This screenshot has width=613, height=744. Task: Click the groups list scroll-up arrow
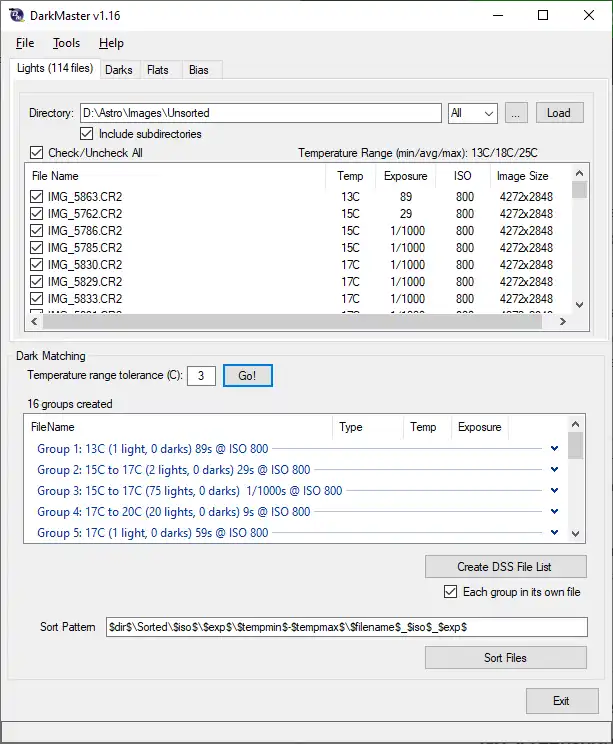[x=576, y=424]
